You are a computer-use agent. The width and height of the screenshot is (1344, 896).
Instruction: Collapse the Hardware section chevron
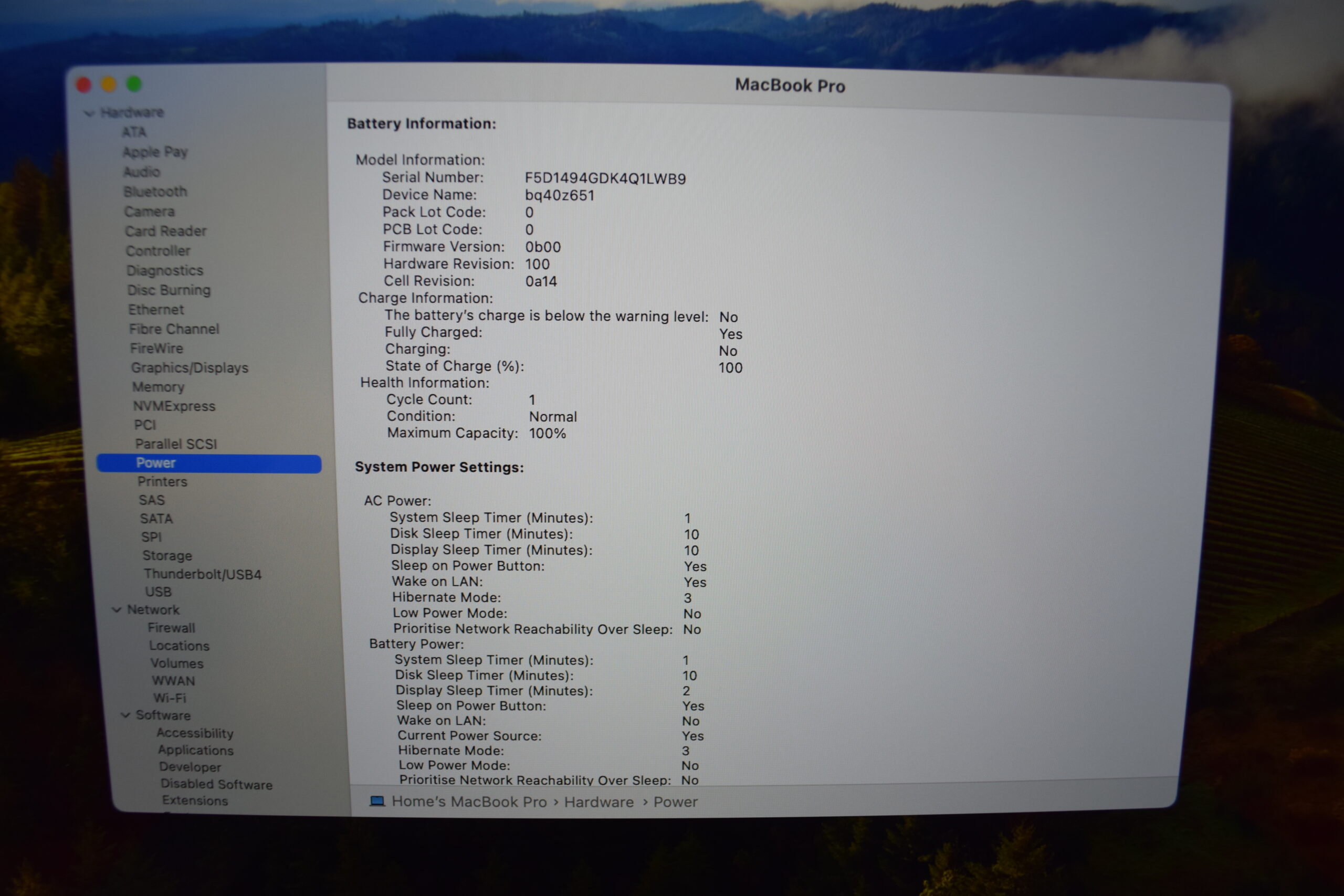[x=89, y=113]
